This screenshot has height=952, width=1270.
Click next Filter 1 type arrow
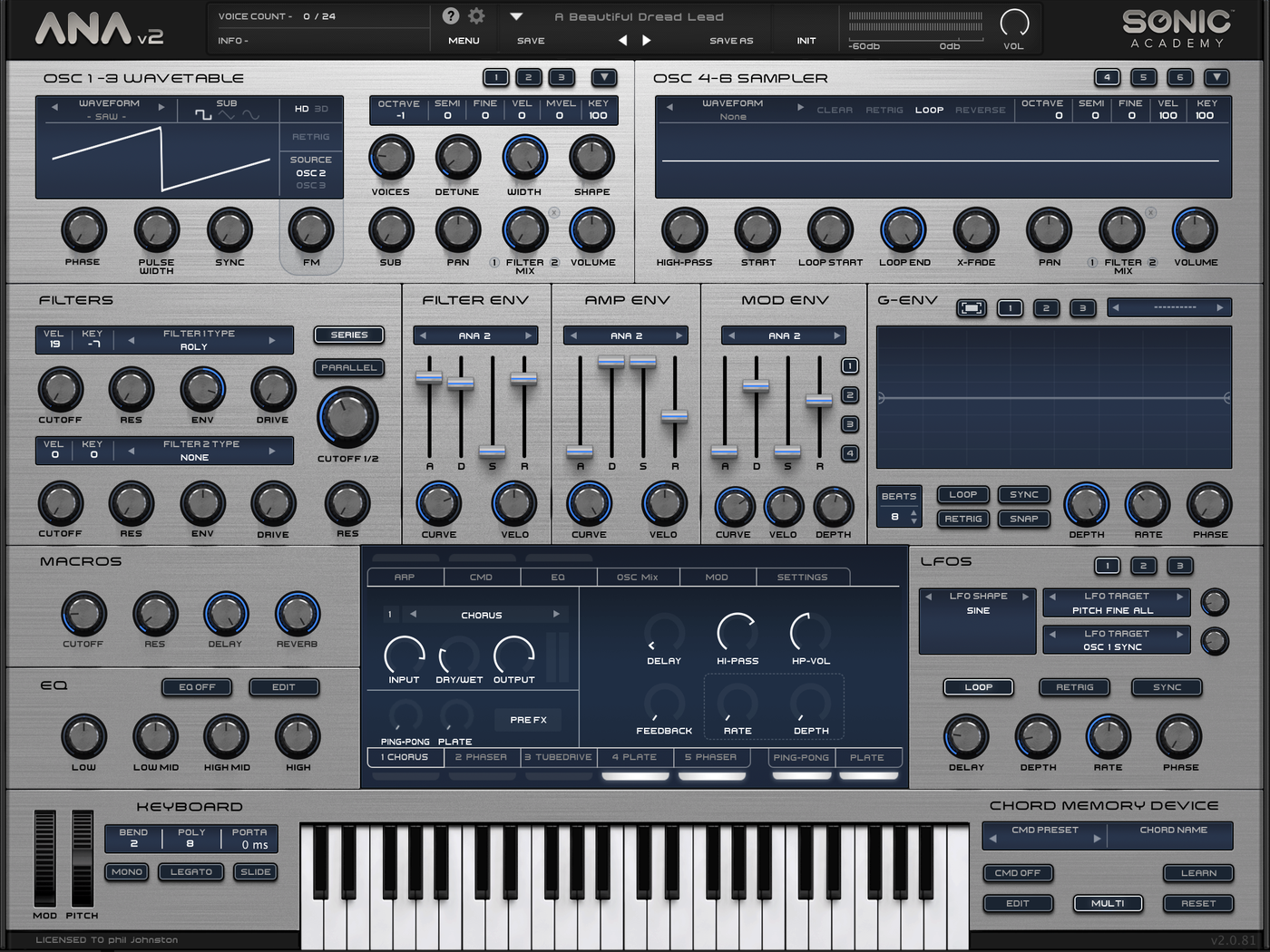pos(271,341)
